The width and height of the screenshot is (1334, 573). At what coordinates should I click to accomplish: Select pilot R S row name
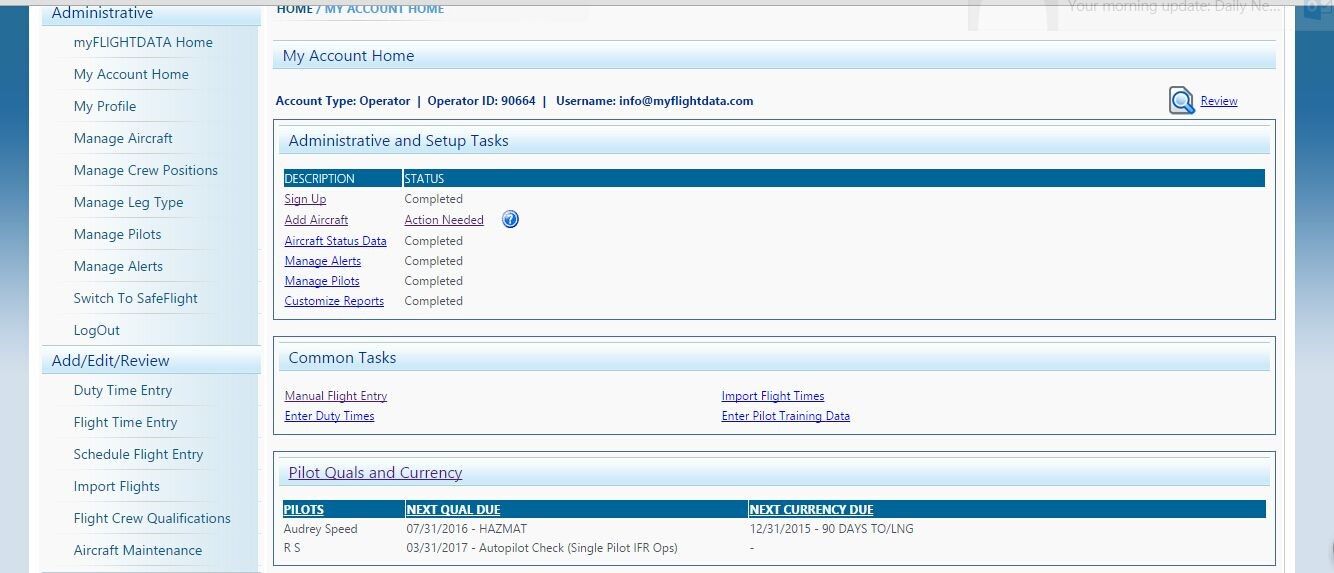tap(293, 548)
